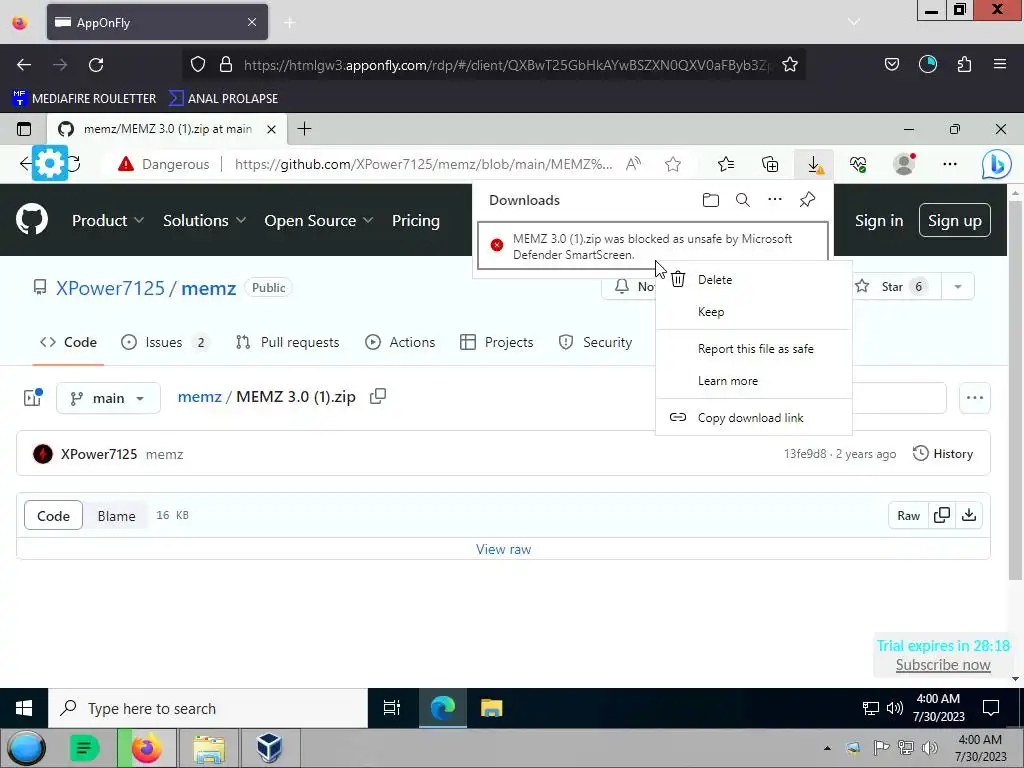Screen dimensions: 1024x768
Task: Click Dangerous site warning indicator
Action: (x=163, y=165)
